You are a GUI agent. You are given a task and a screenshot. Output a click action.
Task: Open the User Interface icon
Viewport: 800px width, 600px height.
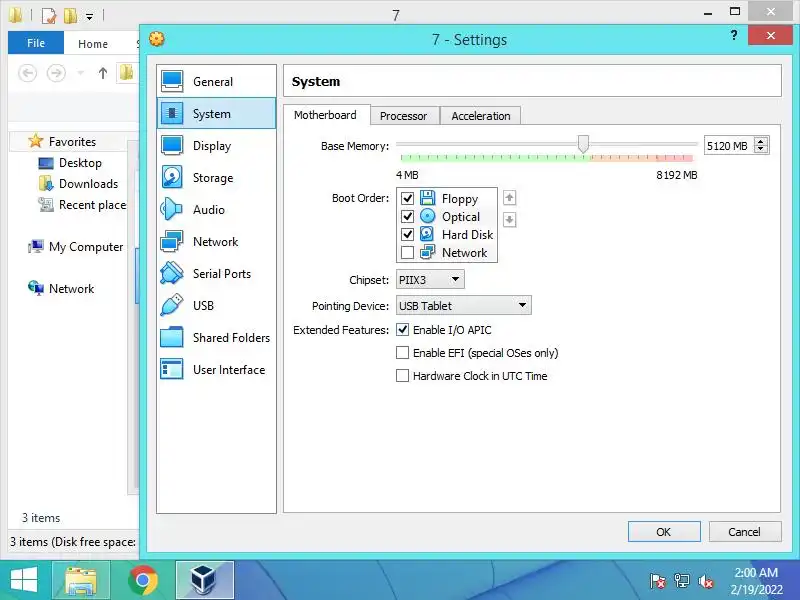[172, 369]
